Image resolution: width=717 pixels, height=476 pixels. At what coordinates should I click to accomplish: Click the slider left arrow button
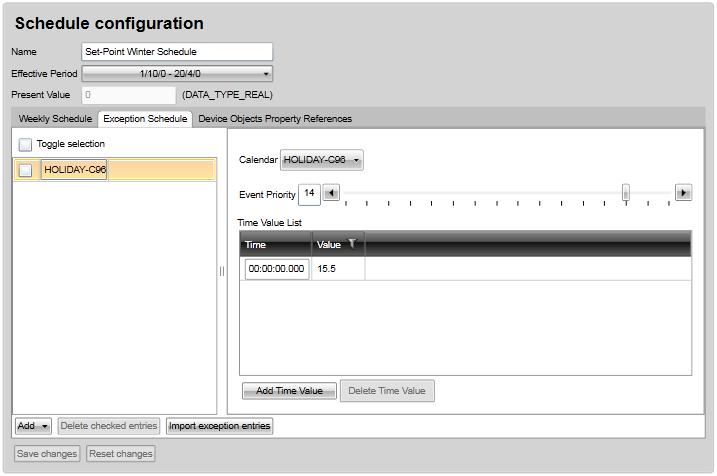[331, 193]
